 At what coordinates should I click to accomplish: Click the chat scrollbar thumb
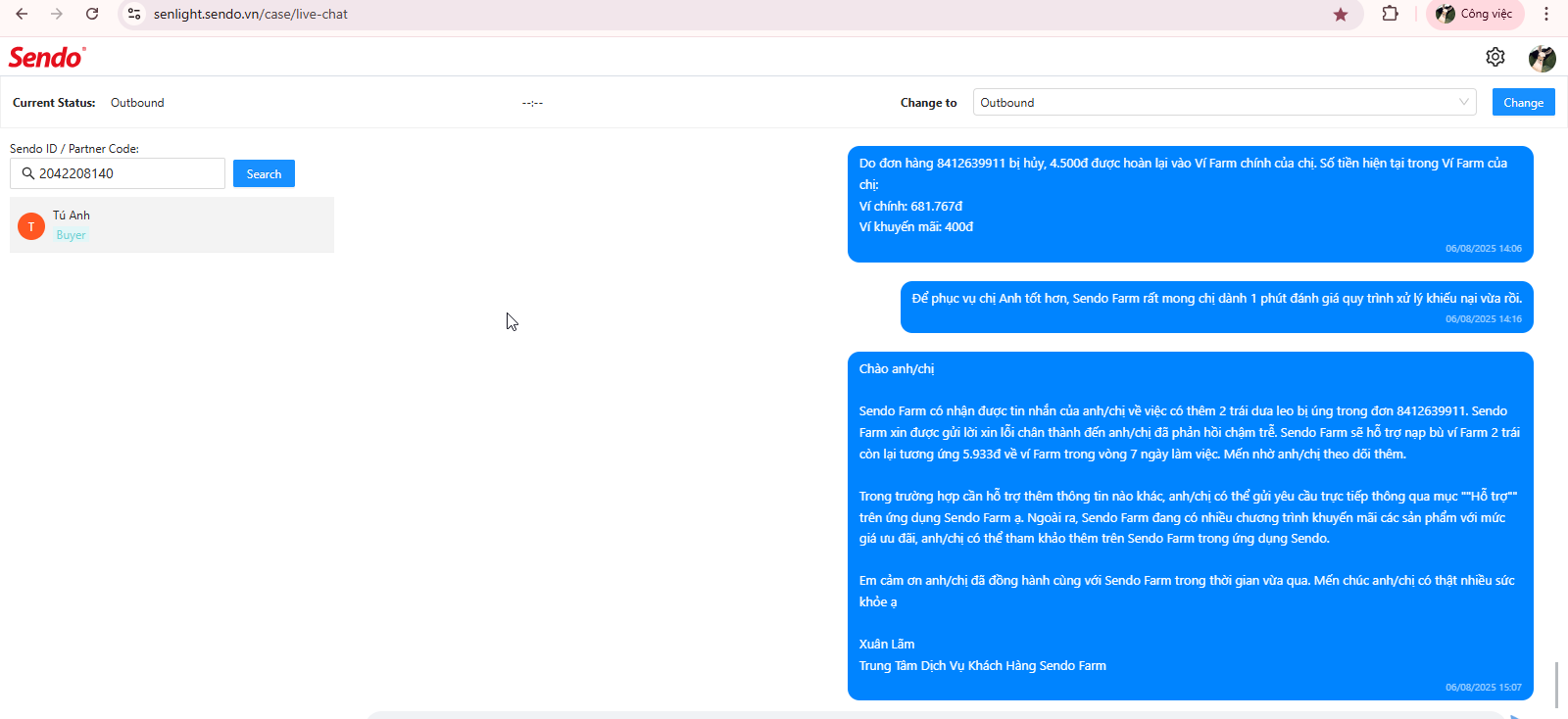click(x=1556, y=685)
